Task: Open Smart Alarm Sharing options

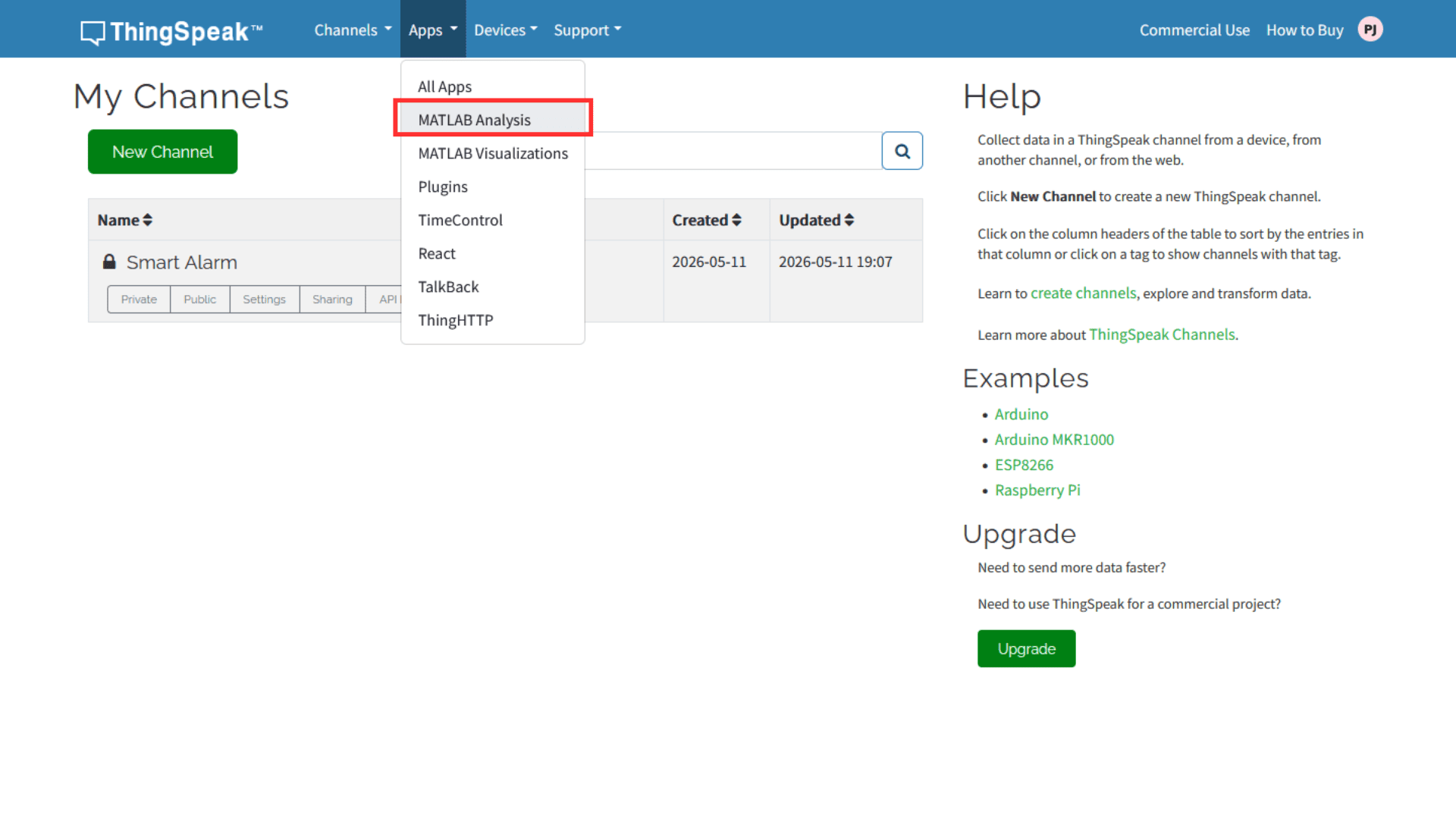Action: [332, 300]
